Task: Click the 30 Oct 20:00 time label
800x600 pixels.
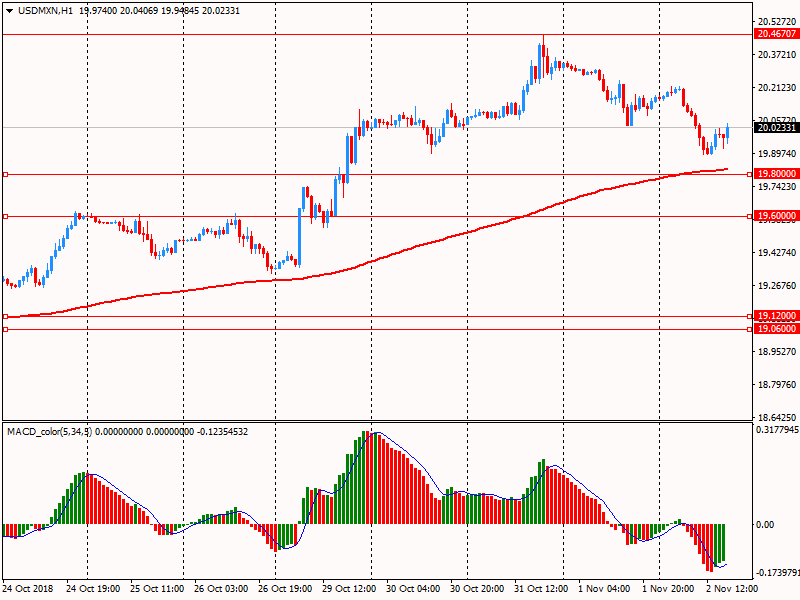Action: [x=477, y=589]
